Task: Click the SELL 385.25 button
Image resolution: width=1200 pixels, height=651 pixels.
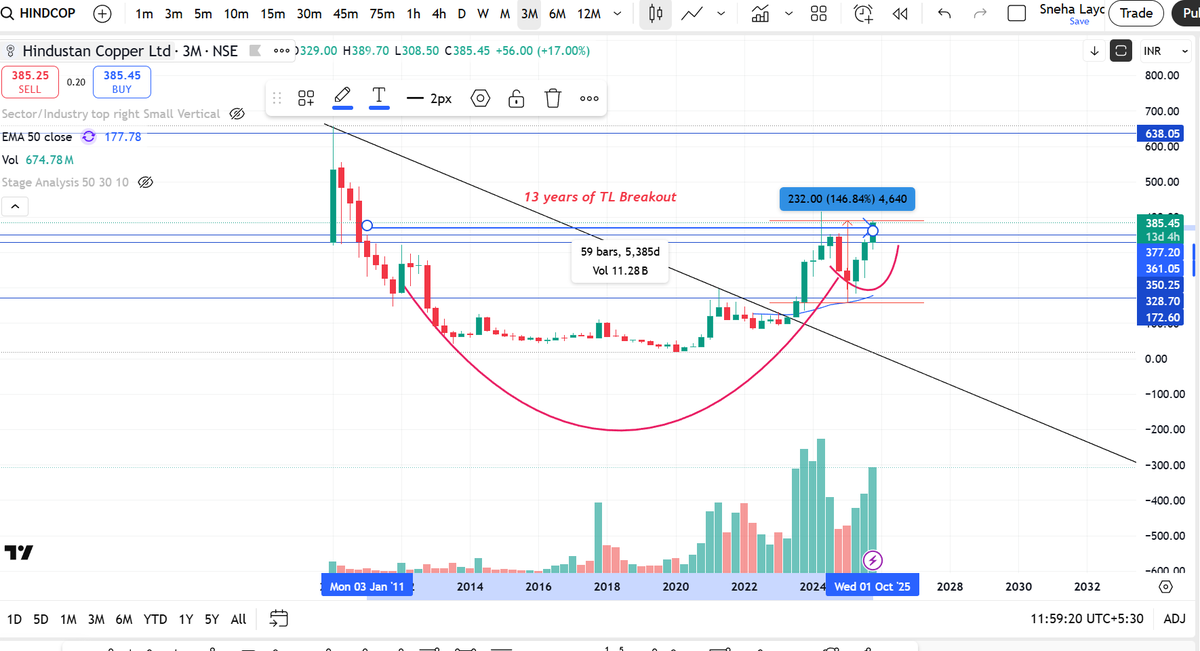Action: coord(31,81)
